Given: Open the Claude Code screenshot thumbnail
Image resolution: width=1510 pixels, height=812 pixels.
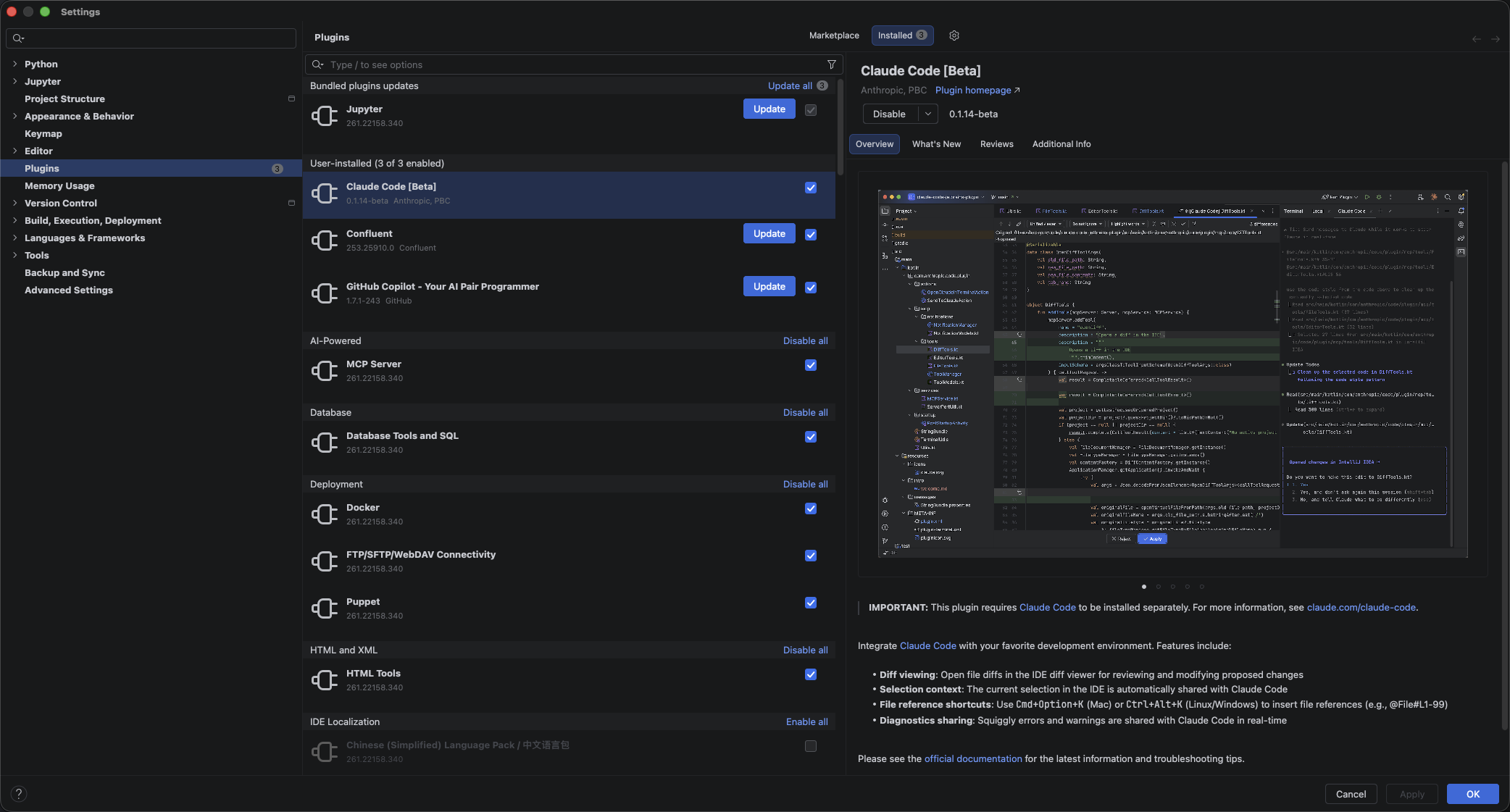Looking at the screenshot, I should click(x=1172, y=374).
